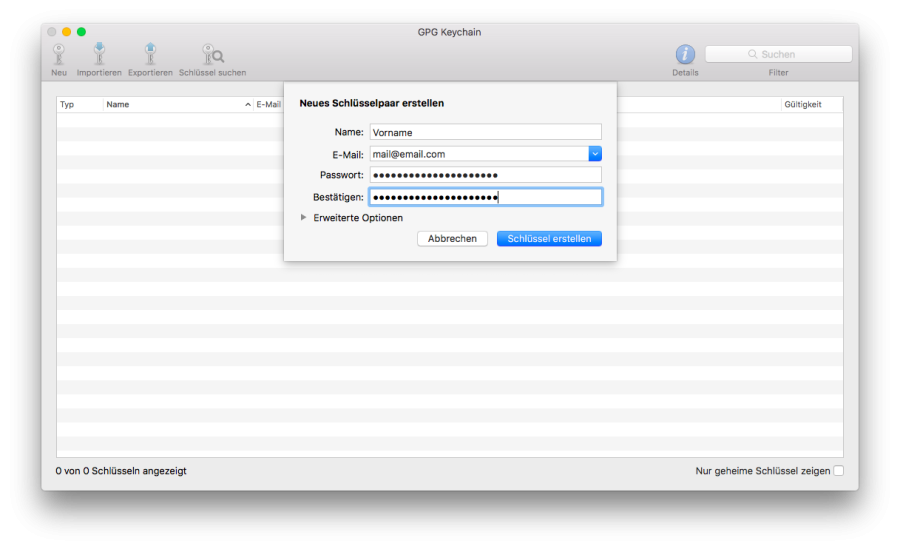Toggle Nur geheime Schlüssel zeigen checkbox
900x549 pixels.
point(838,471)
